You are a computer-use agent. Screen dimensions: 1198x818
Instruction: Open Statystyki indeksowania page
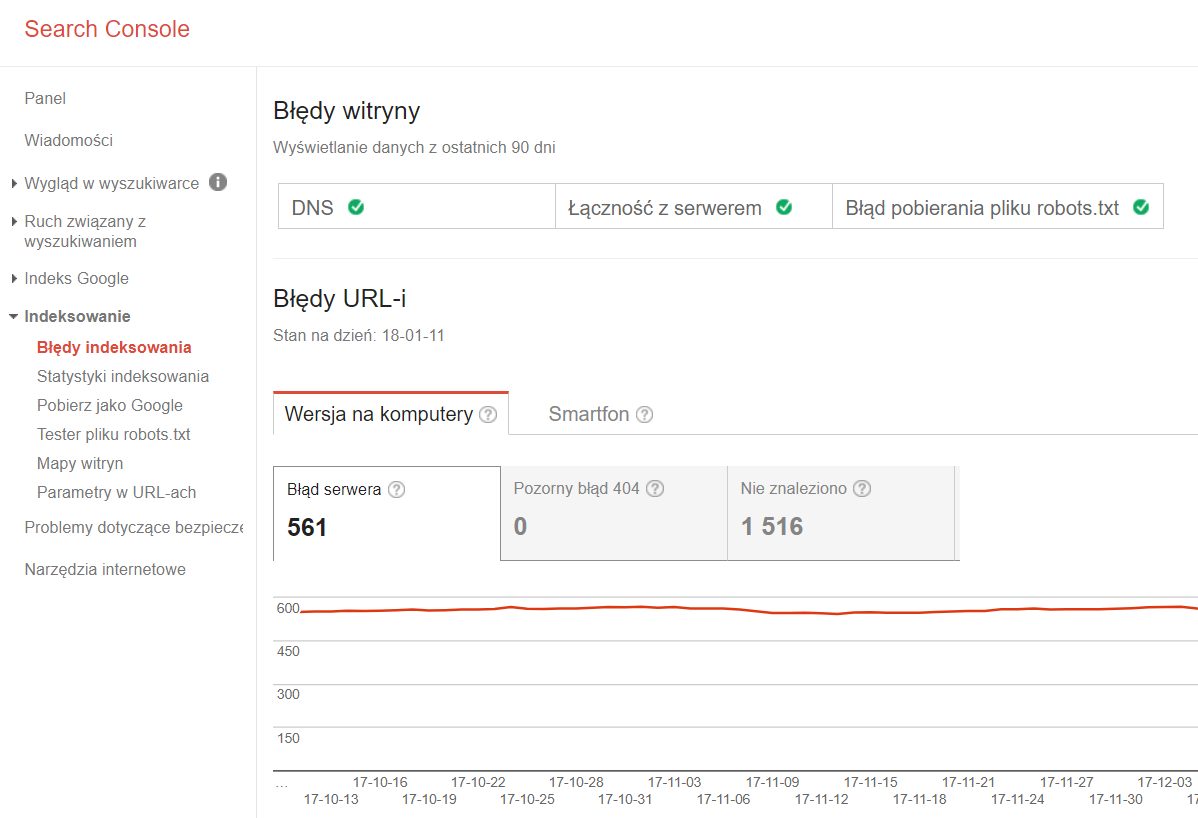coord(123,377)
